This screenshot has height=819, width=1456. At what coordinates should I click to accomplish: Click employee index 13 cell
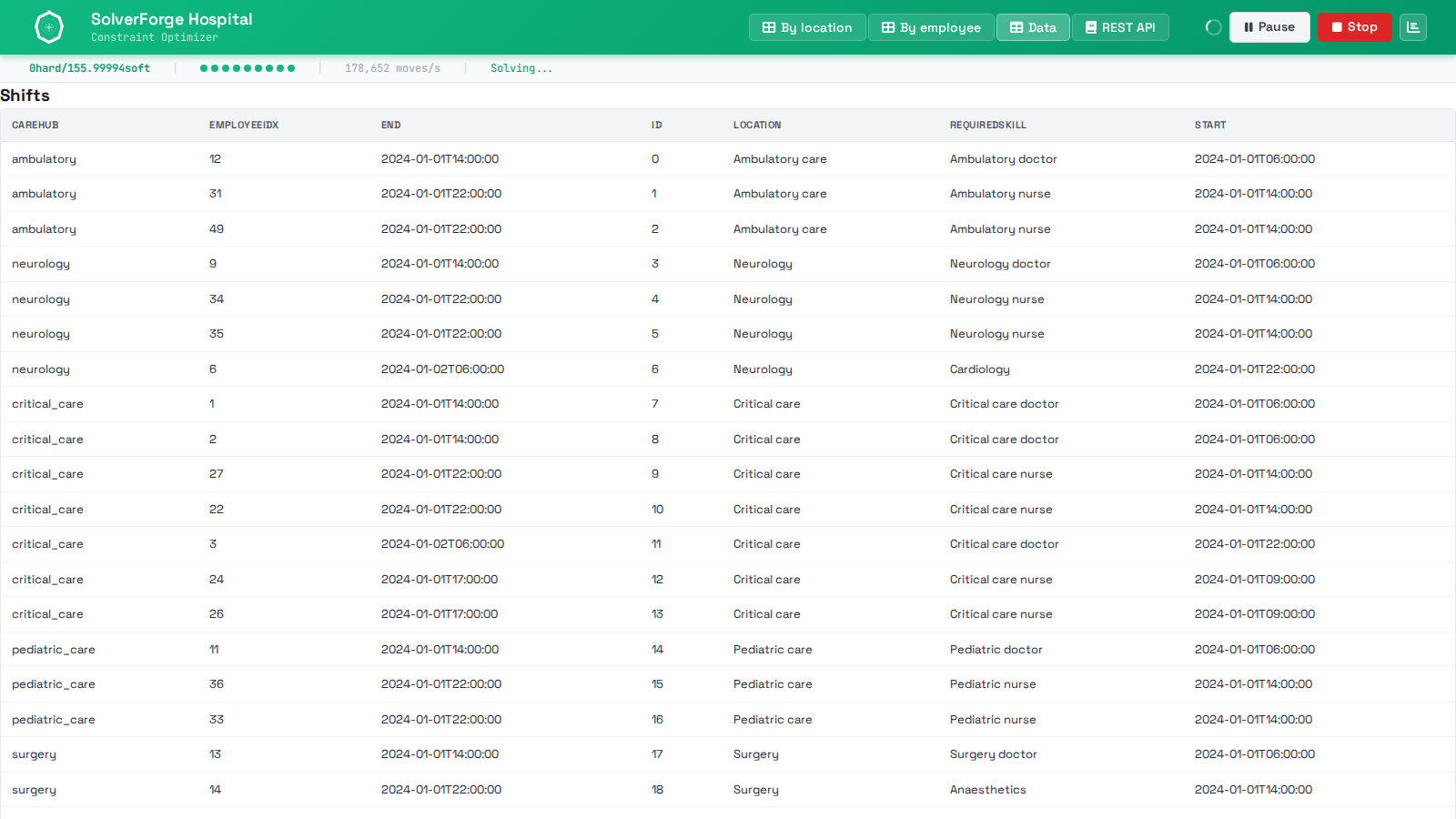pos(216,754)
